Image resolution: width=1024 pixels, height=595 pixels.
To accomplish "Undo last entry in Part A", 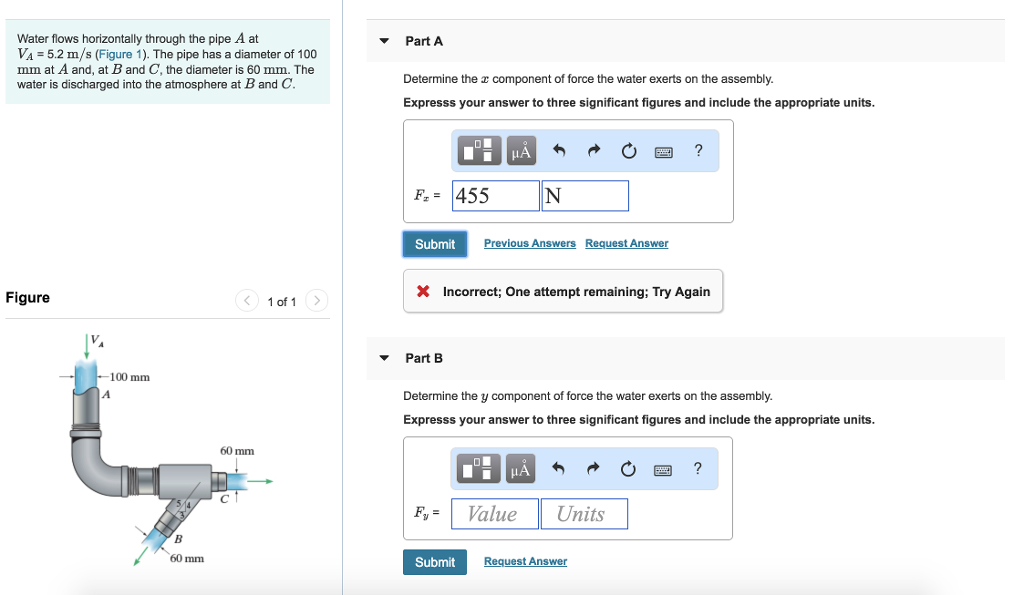I will tap(559, 151).
